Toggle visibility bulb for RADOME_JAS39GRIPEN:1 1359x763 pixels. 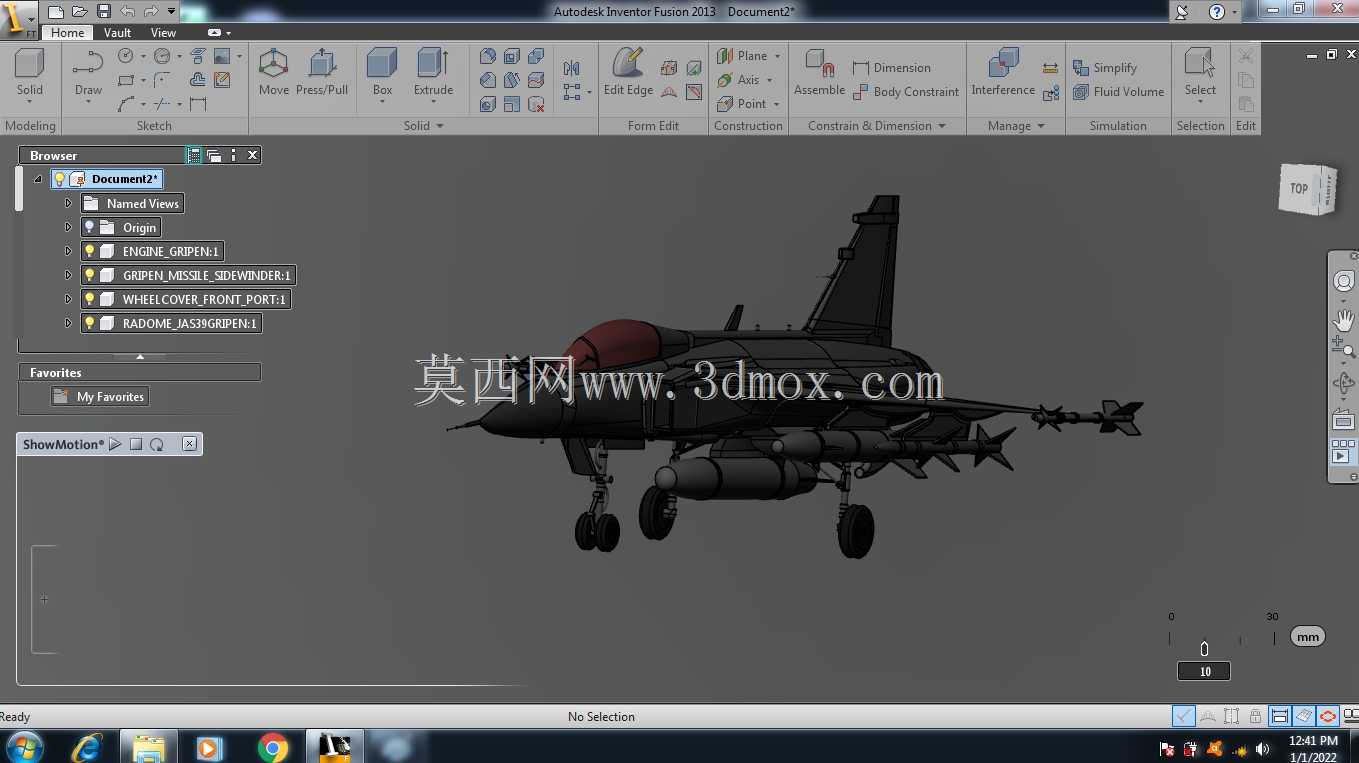(x=89, y=323)
